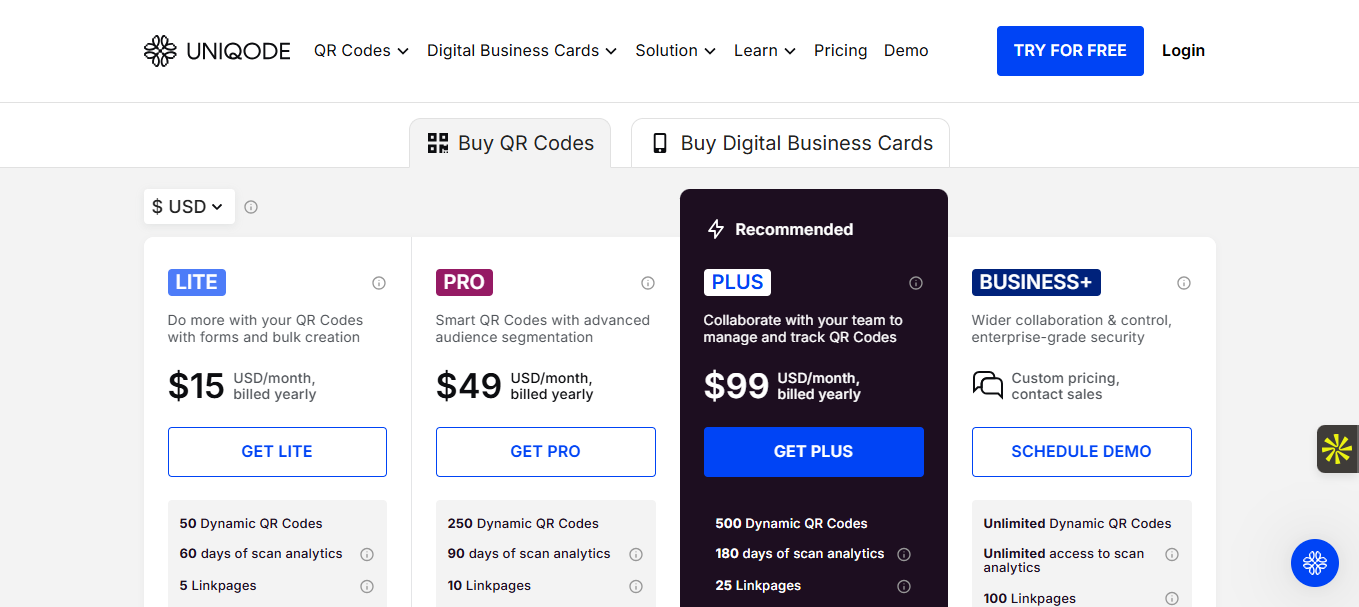Click the info icon beside BUSINESS+ plan
This screenshot has width=1359, height=607.
(1184, 283)
